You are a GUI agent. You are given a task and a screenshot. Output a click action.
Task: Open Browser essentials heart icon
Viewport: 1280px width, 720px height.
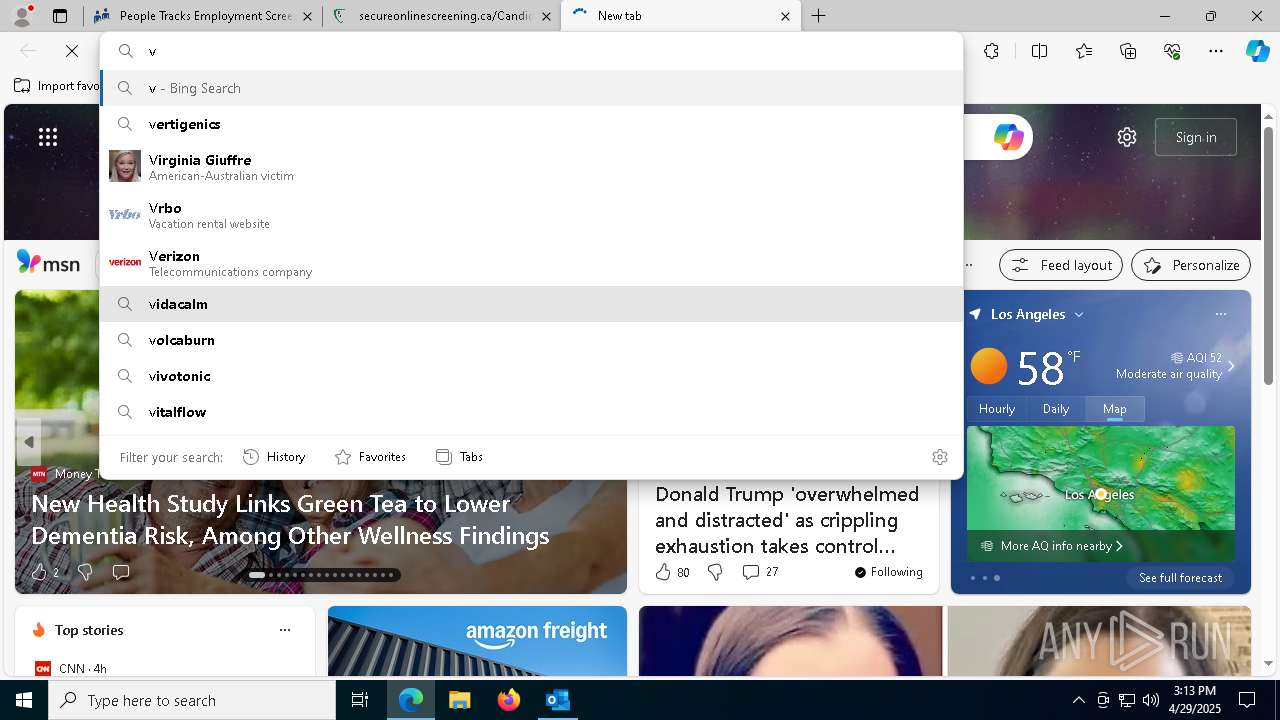(x=1172, y=51)
